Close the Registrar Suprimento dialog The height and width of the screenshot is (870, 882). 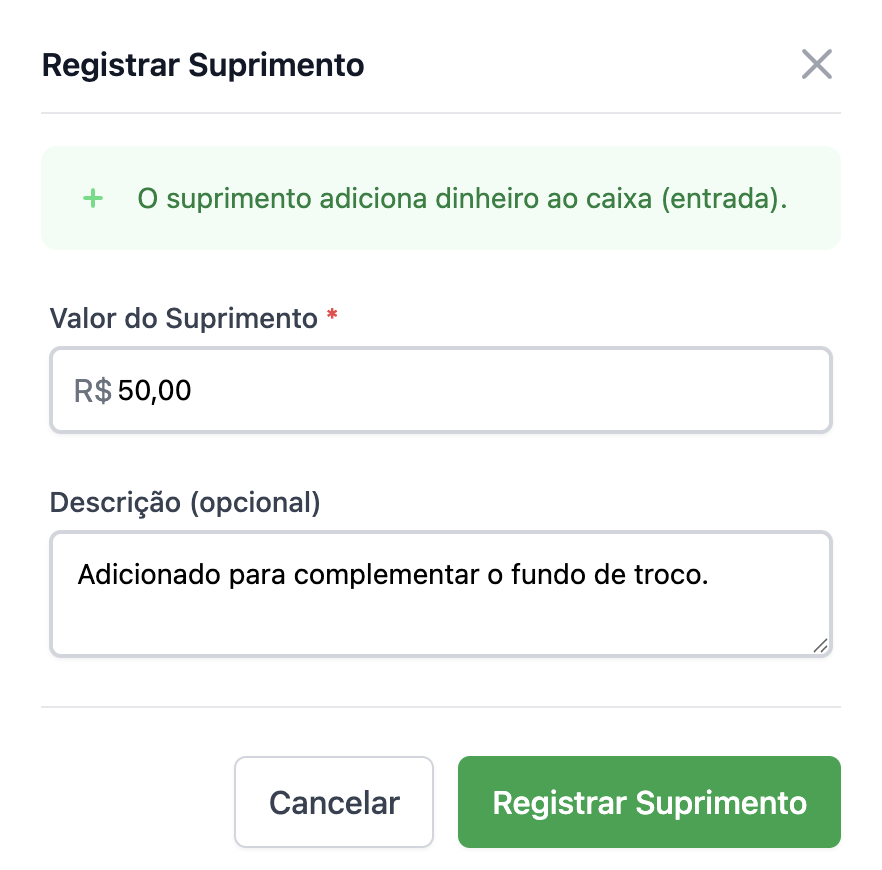tap(817, 65)
